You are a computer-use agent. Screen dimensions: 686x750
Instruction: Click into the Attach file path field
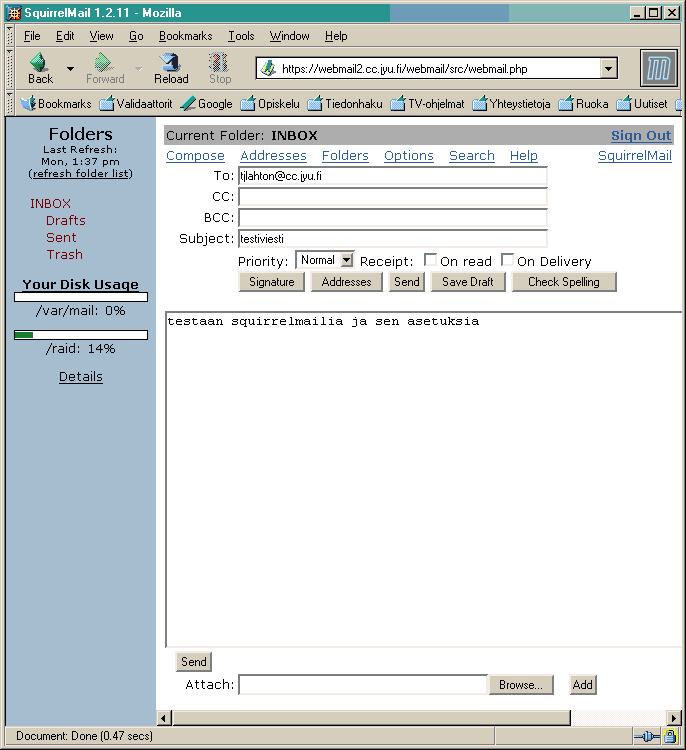coord(364,685)
